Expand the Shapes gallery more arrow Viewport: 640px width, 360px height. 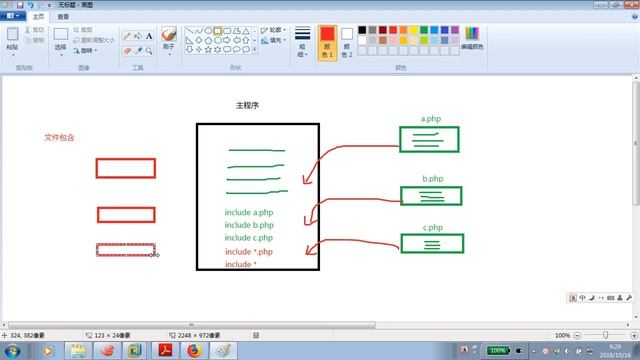(x=255, y=50)
